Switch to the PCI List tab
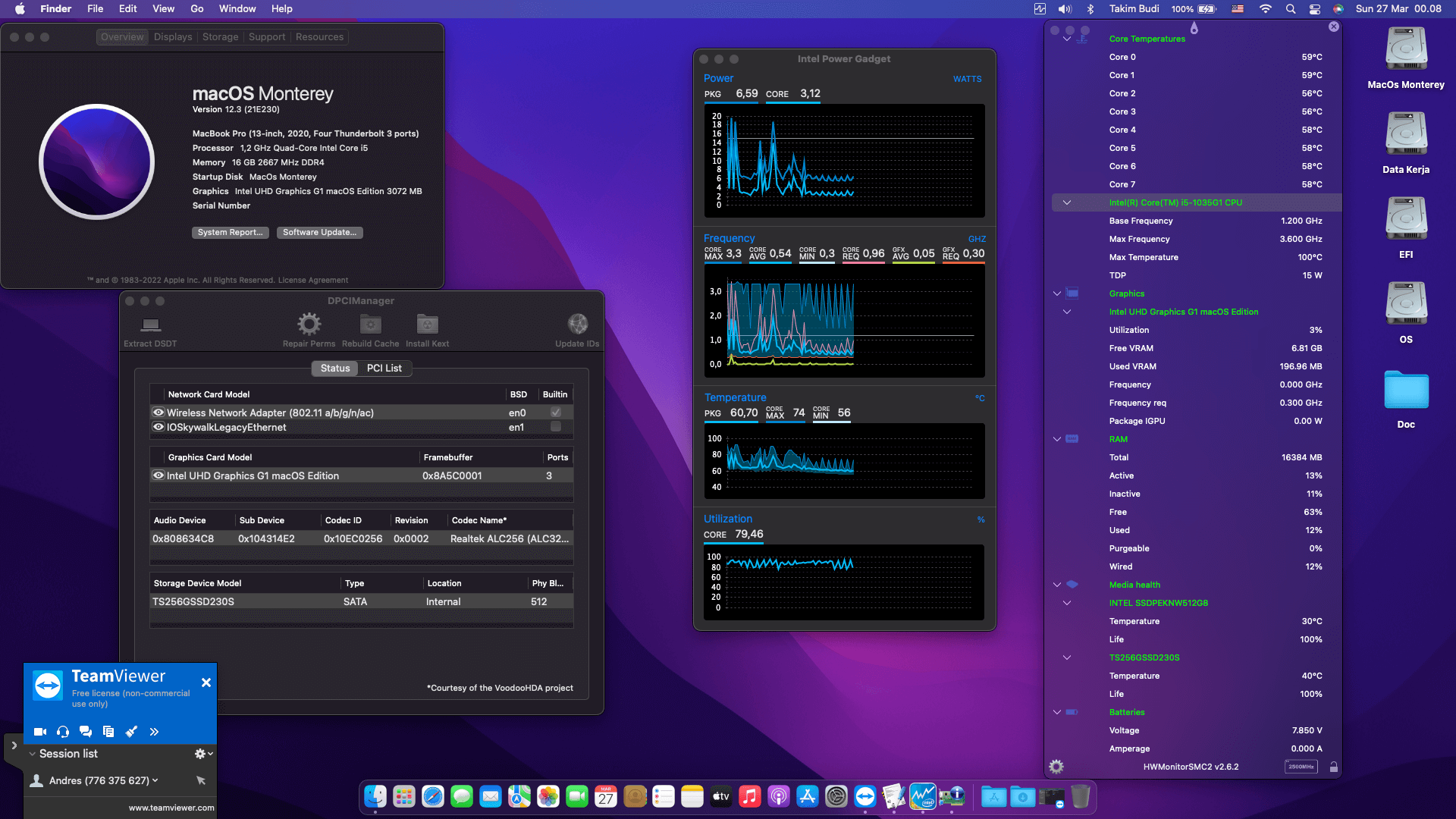 coord(384,368)
